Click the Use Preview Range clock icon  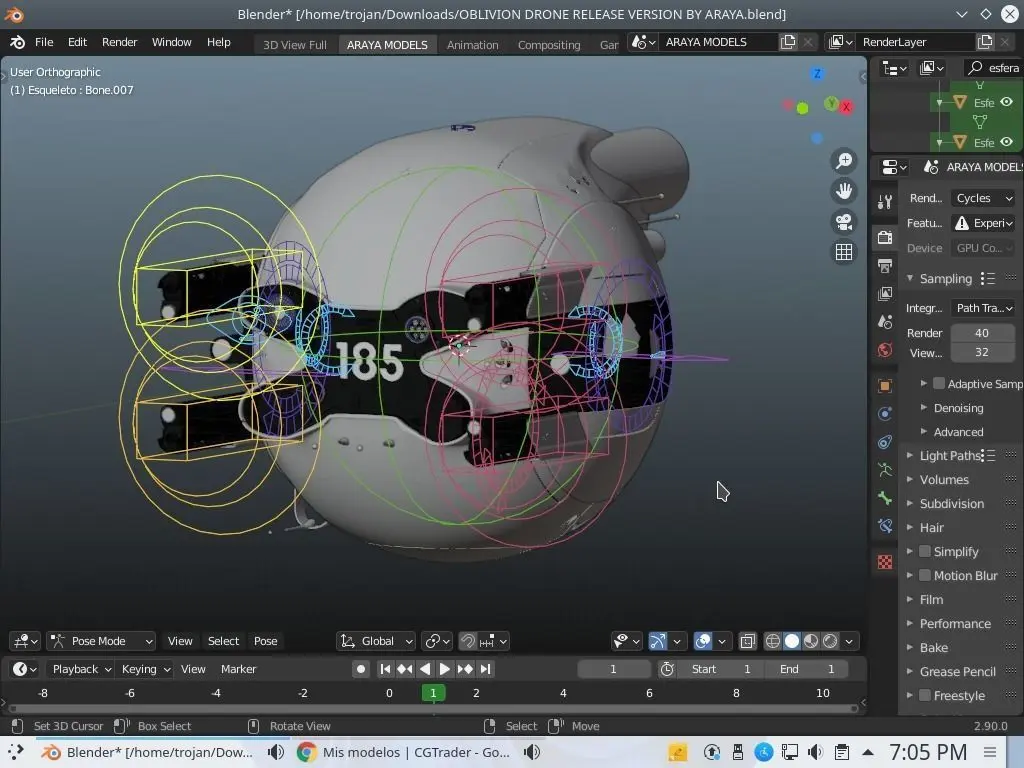(667, 669)
